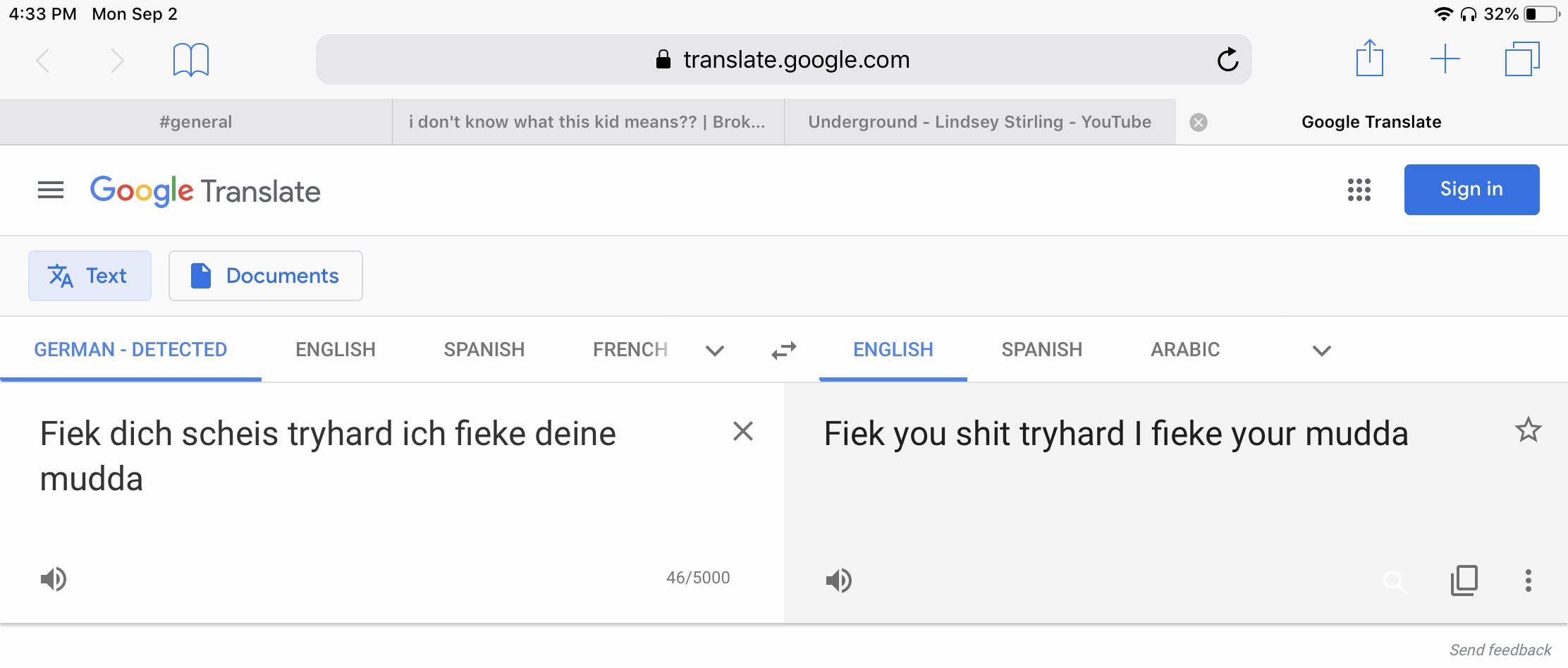
Task: Listen to the English translation
Action: pyautogui.click(x=839, y=581)
